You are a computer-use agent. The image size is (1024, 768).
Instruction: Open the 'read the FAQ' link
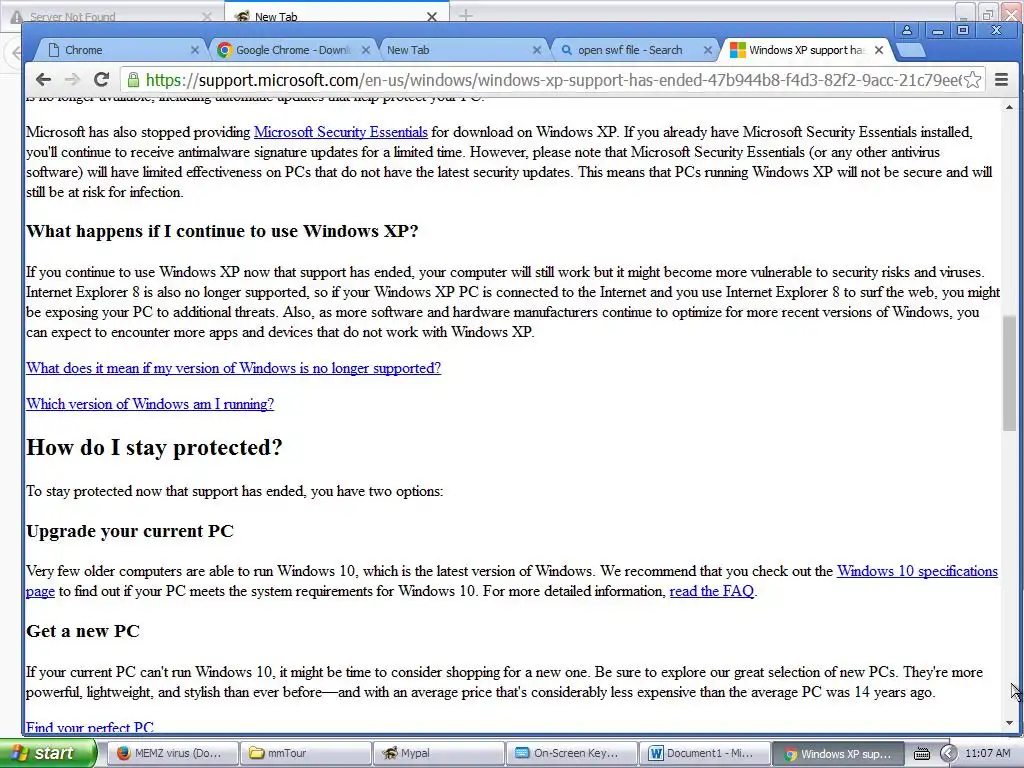pyautogui.click(x=712, y=592)
